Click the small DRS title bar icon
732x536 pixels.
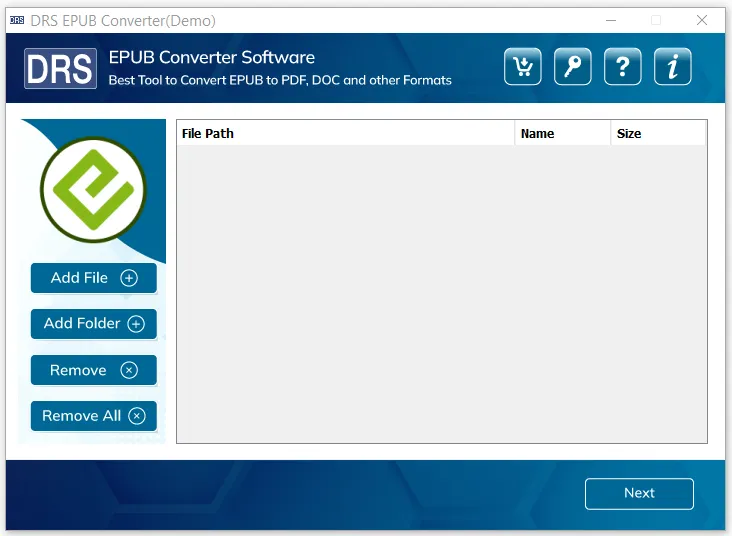[x=17, y=20]
